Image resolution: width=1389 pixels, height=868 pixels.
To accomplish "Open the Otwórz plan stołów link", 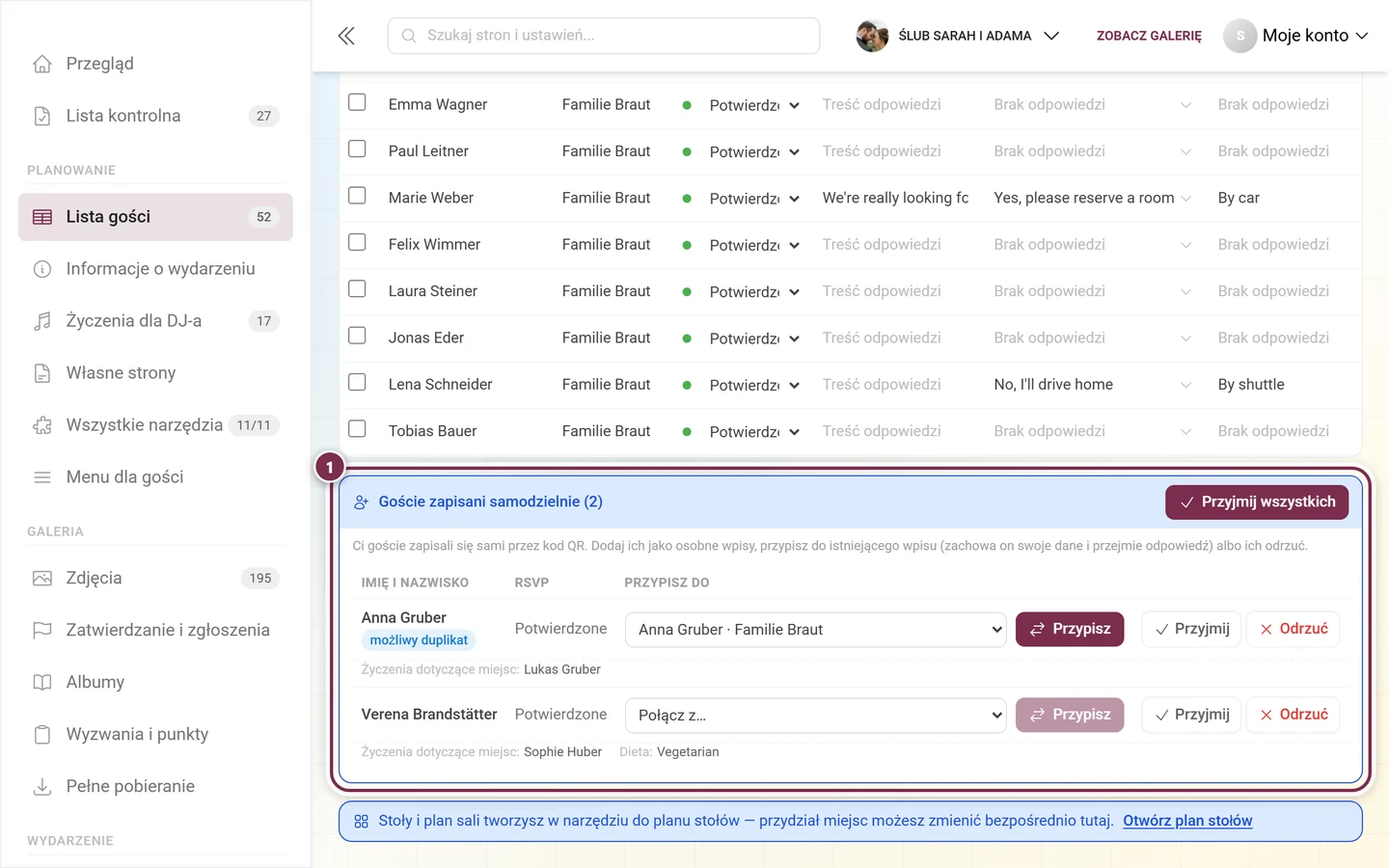I will point(1187,821).
